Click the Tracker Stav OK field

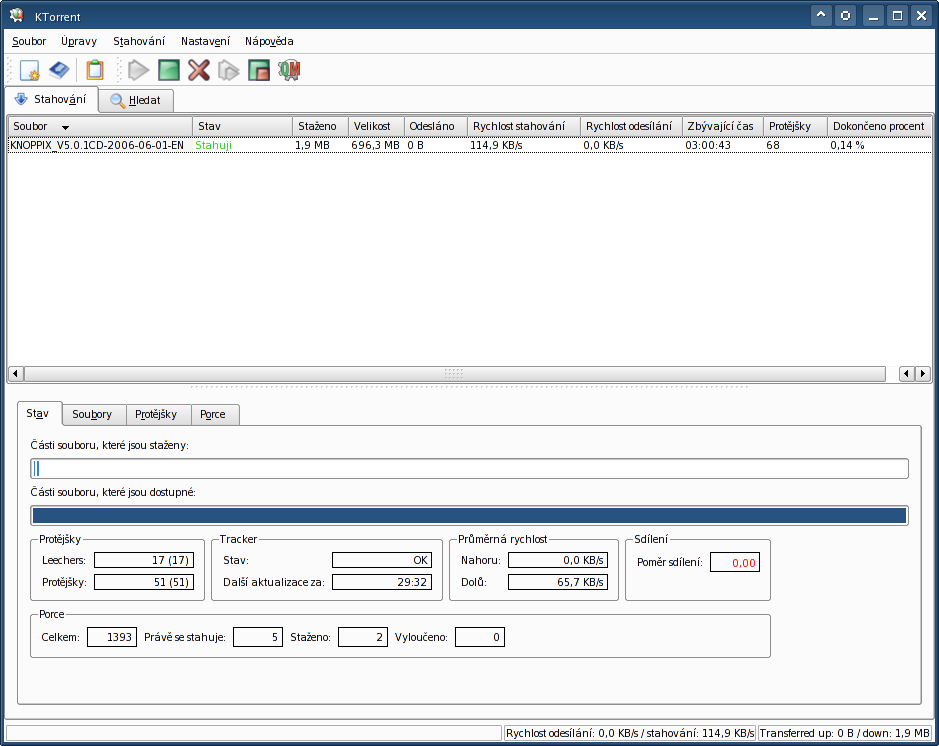point(382,560)
